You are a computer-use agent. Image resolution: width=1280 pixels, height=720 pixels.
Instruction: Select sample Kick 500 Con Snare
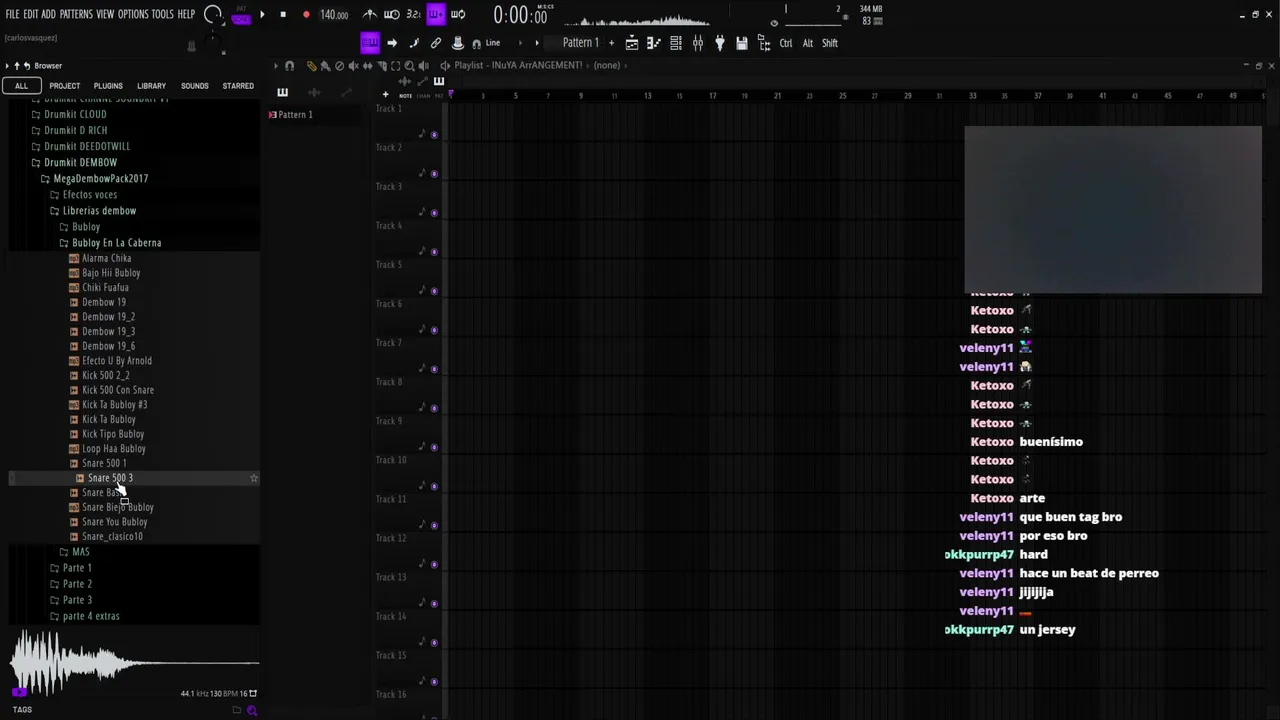[118, 390]
